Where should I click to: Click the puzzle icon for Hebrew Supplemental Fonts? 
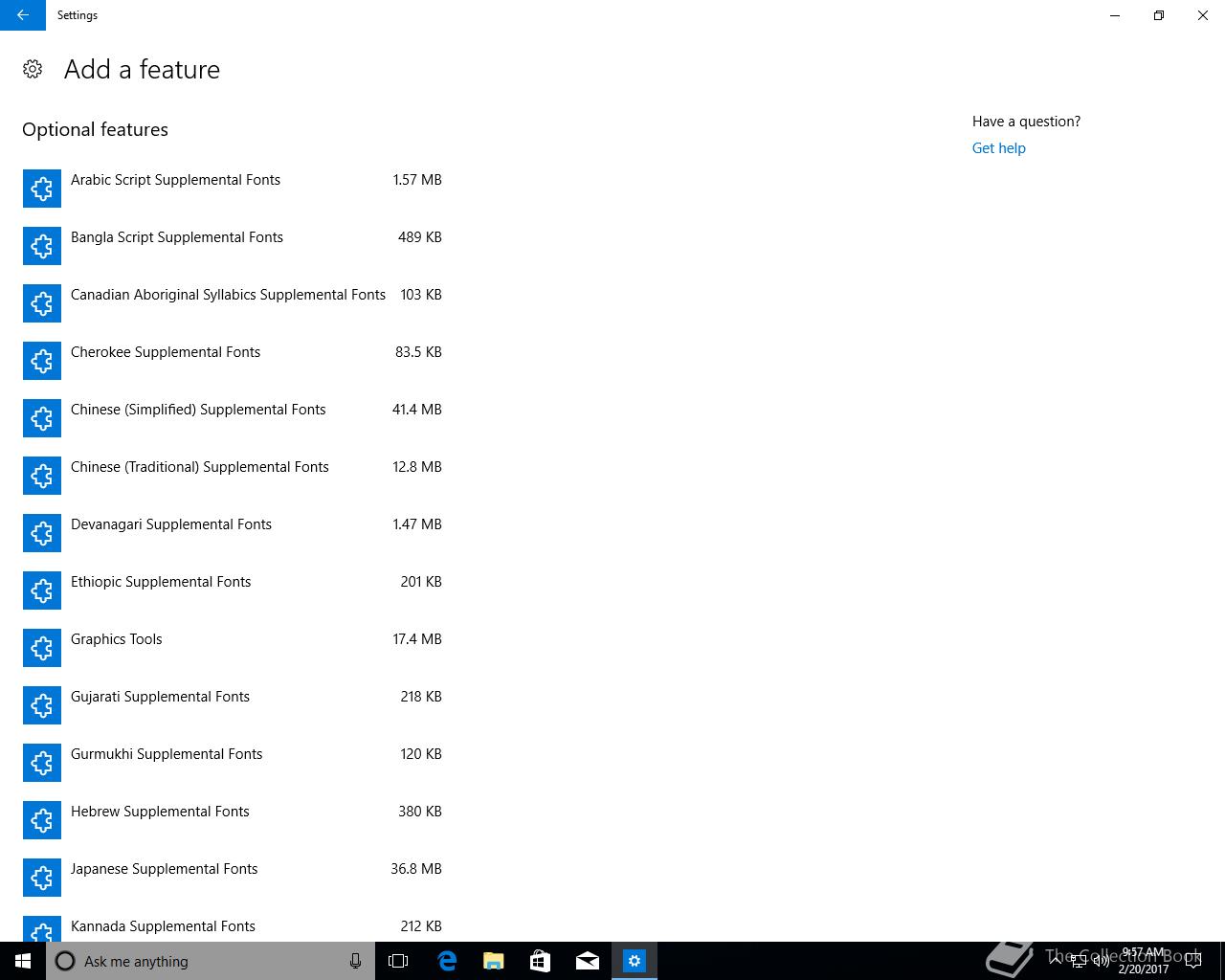(42, 820)
